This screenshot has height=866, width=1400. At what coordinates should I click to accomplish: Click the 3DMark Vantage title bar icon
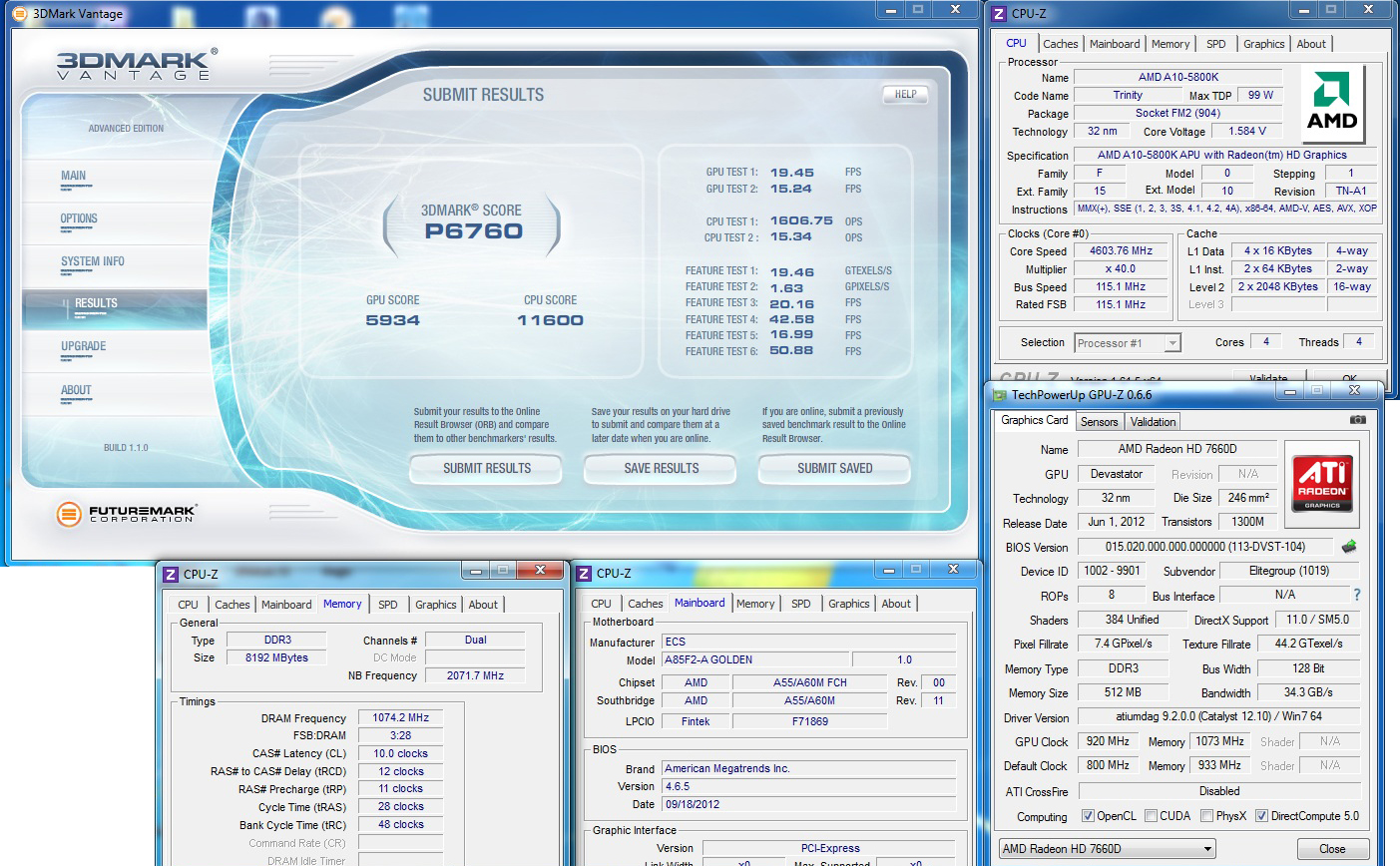click(19, 14)
